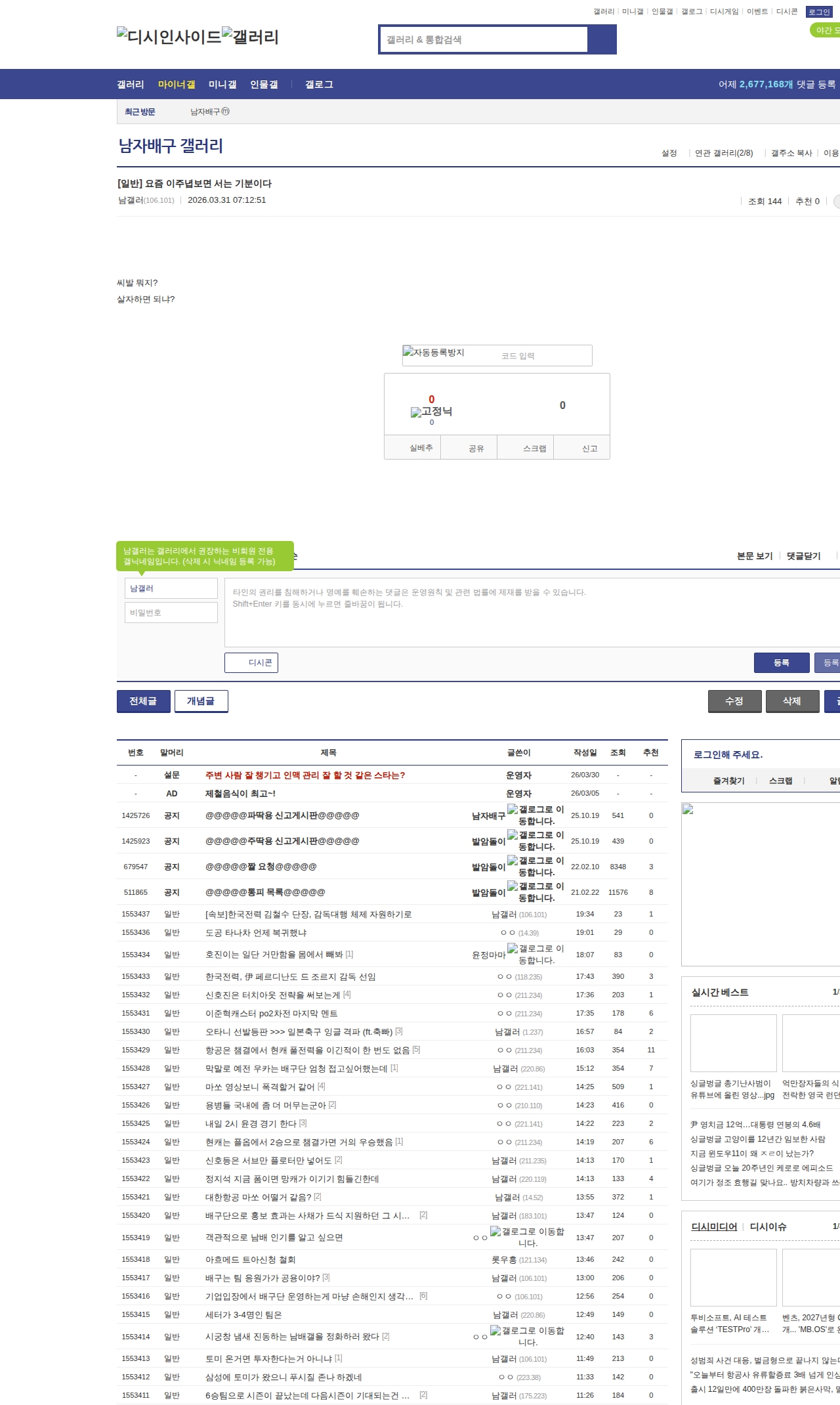Switch to the 디시이슈 tab
This screenshot has width=840, height=1405.
point(768,1226)
